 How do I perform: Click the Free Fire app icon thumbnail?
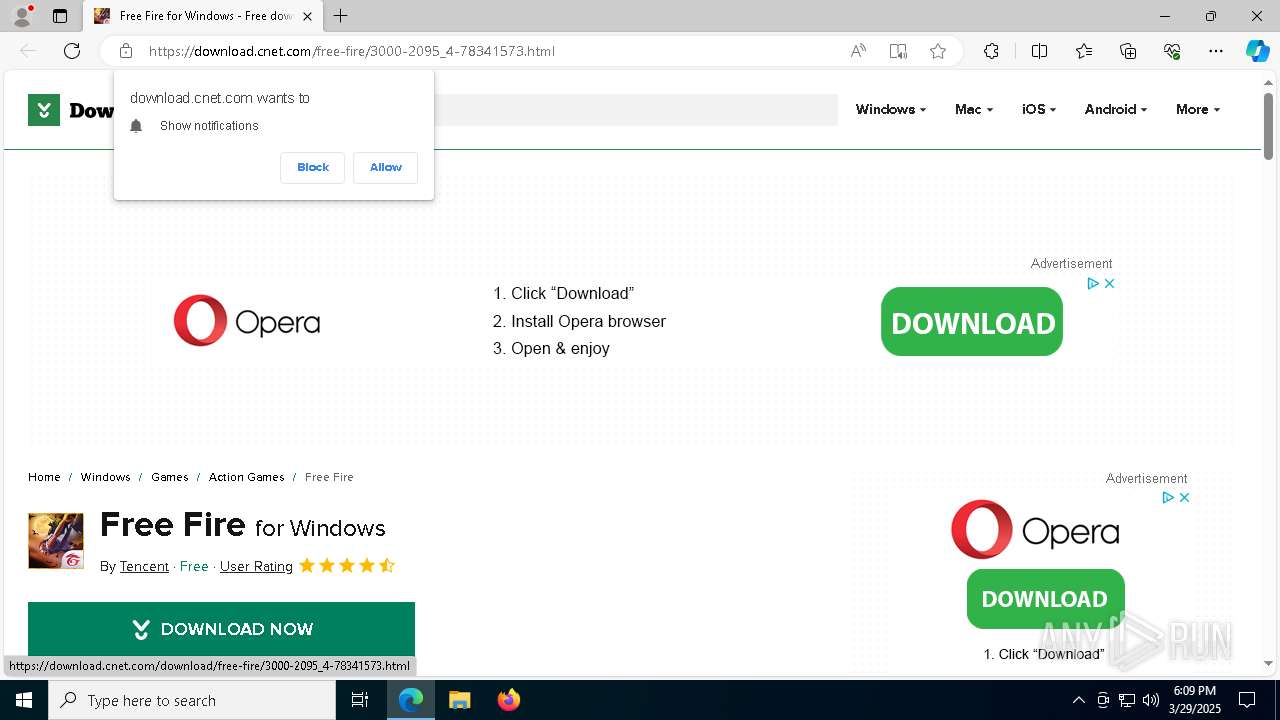pyautogui.click(x=56, y=541)
